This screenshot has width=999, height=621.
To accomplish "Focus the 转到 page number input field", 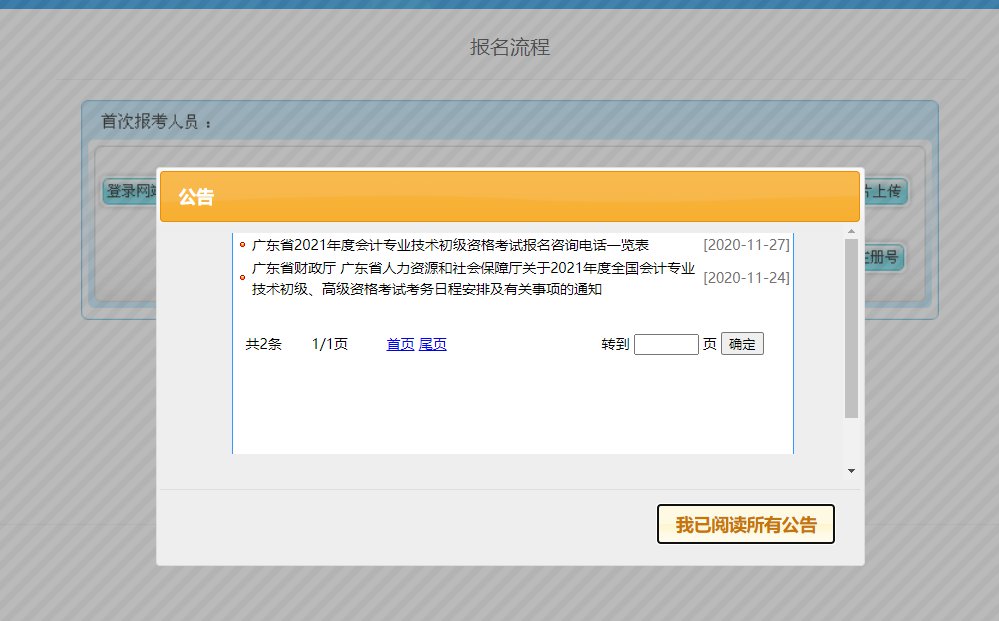I will coord(666,344).
